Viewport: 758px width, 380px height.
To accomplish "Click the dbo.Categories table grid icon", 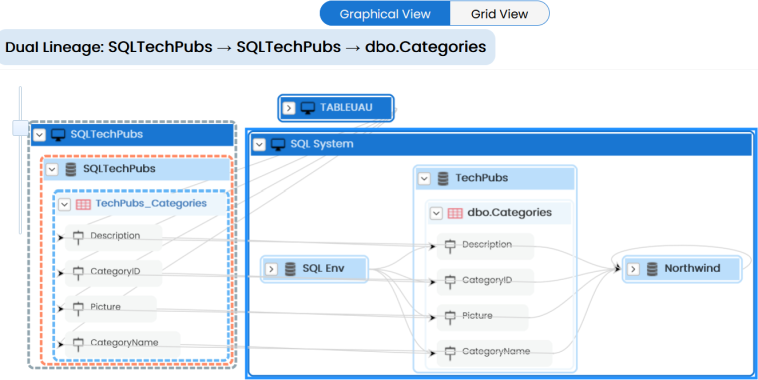I will pos(455,213).
